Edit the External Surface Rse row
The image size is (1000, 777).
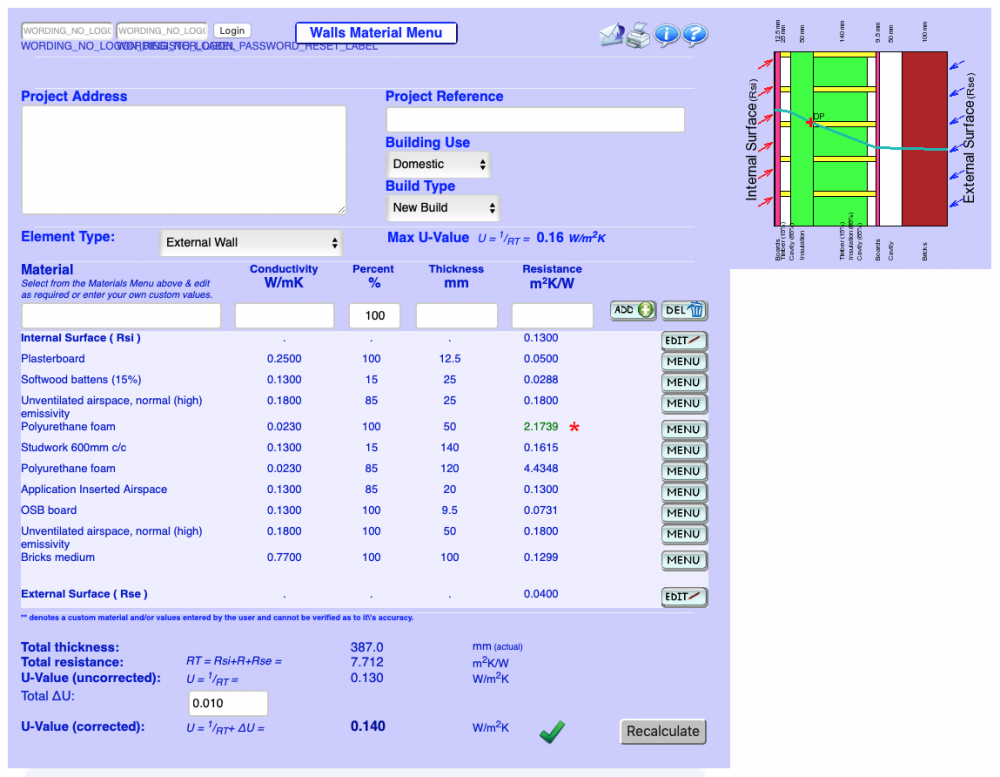click(x=684, y=597)
